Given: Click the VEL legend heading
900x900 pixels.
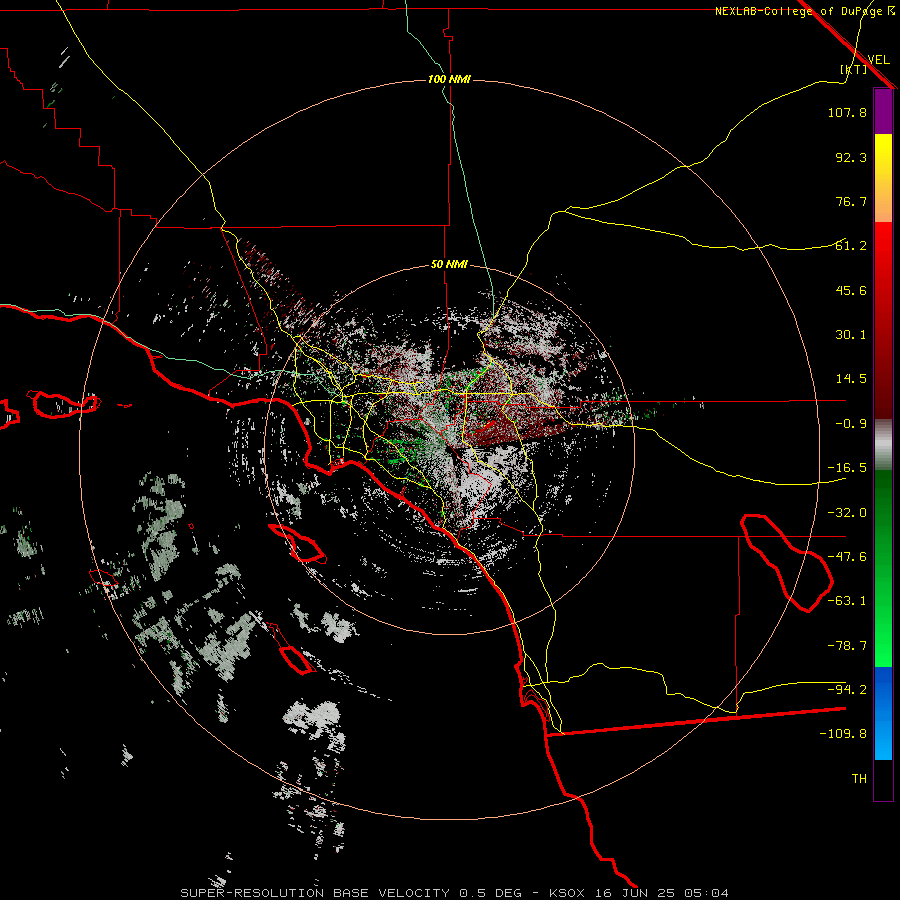Looking at the screenshot, I should click(878, 60).
